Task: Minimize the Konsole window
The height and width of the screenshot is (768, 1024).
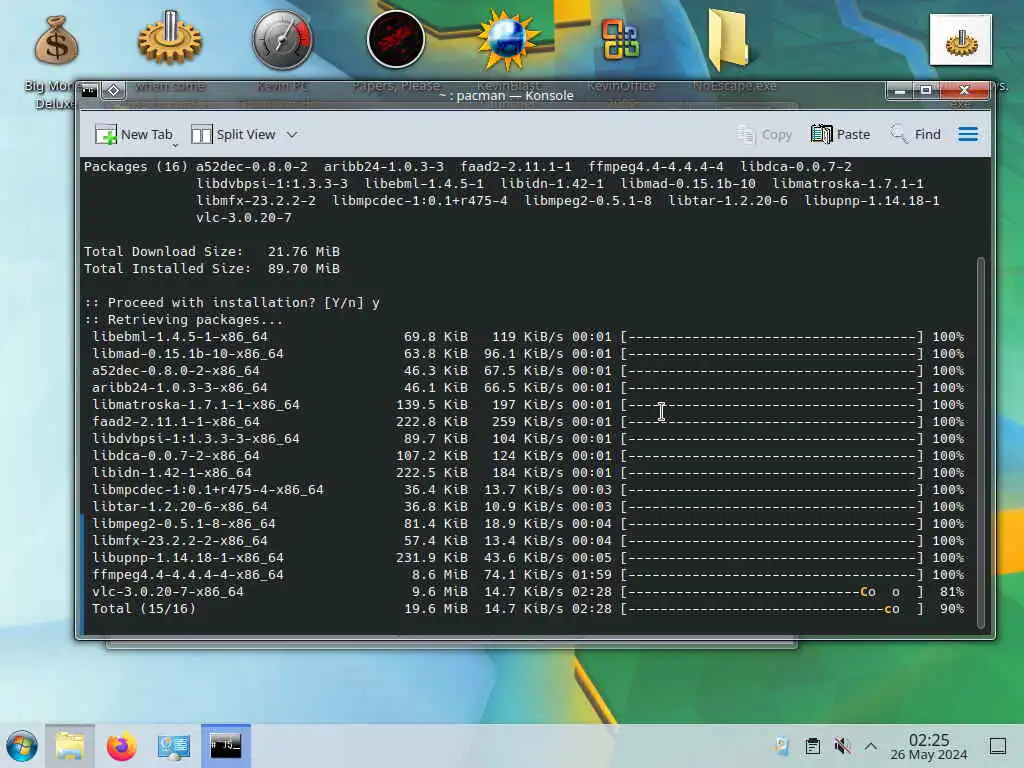Action: tap(900, 90)
